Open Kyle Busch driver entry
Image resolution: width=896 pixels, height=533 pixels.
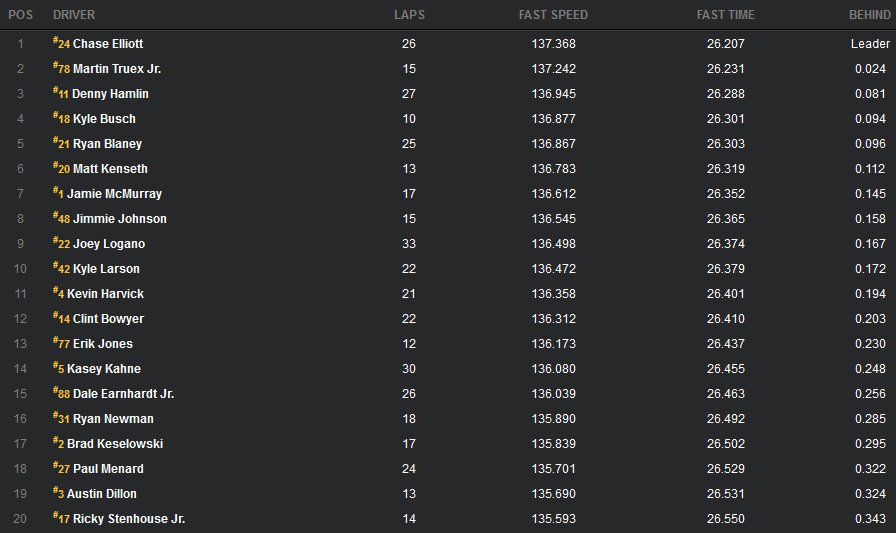click(x=104, y=119)
